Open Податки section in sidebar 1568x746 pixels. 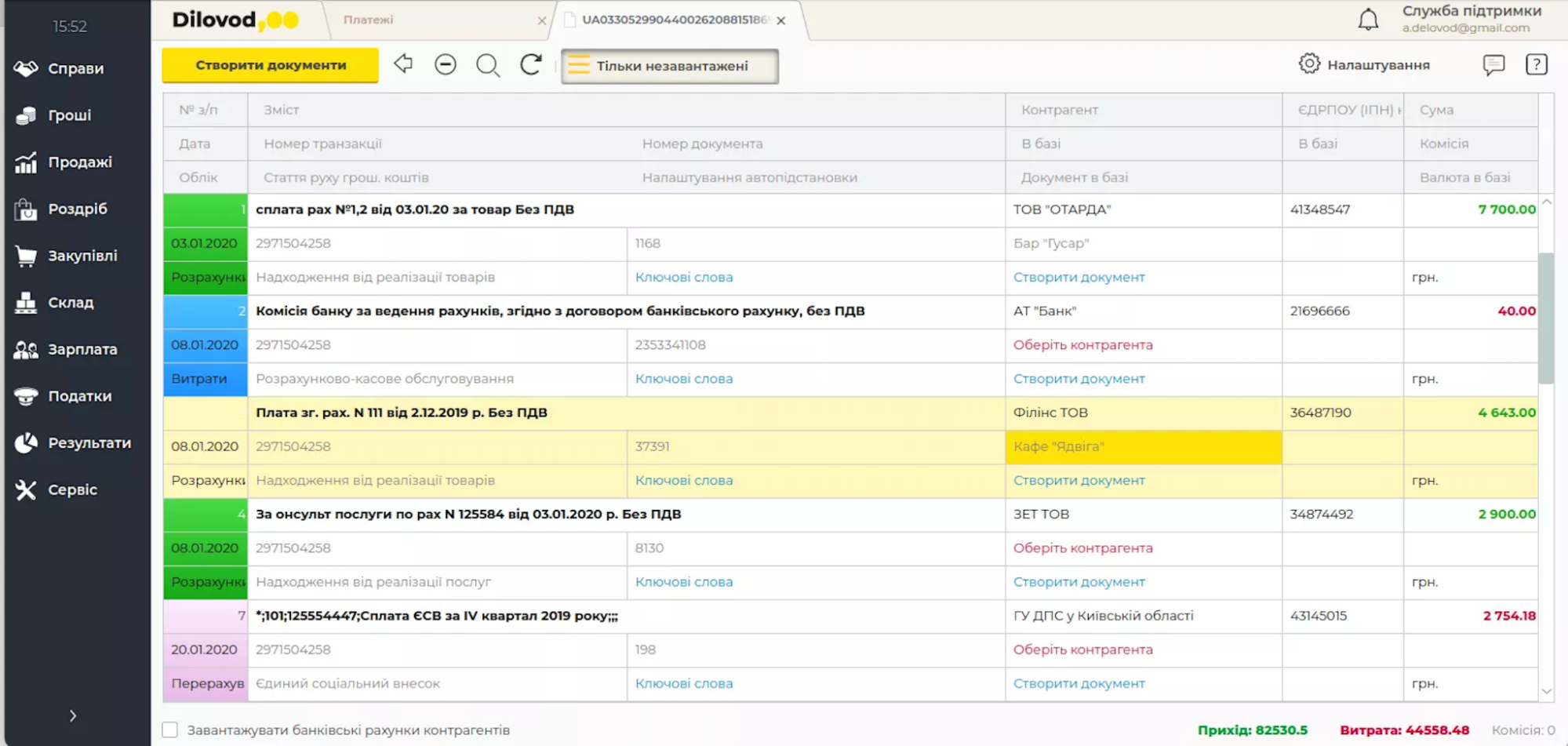click(79, 396)
